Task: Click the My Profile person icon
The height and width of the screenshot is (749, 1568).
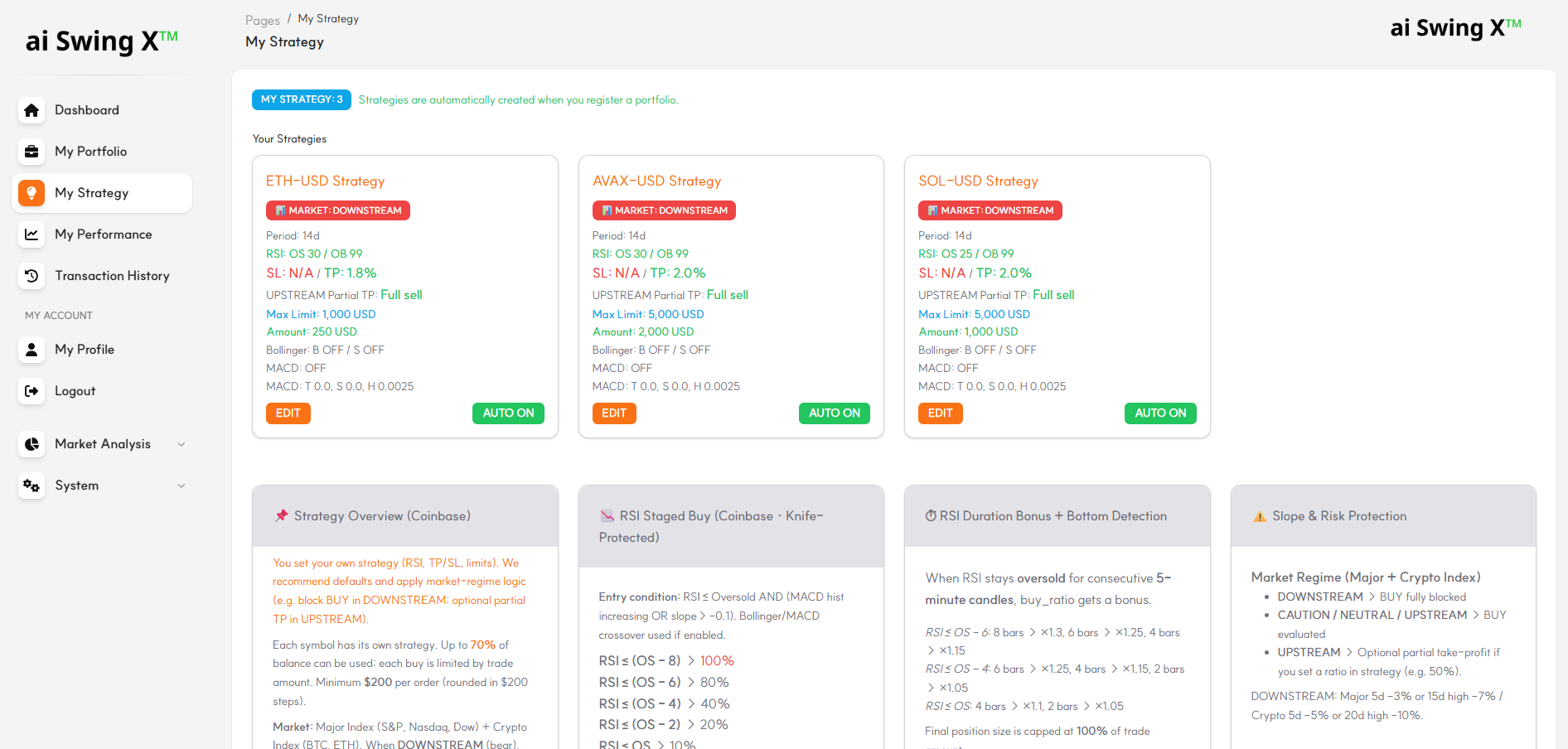Action: 31,350
